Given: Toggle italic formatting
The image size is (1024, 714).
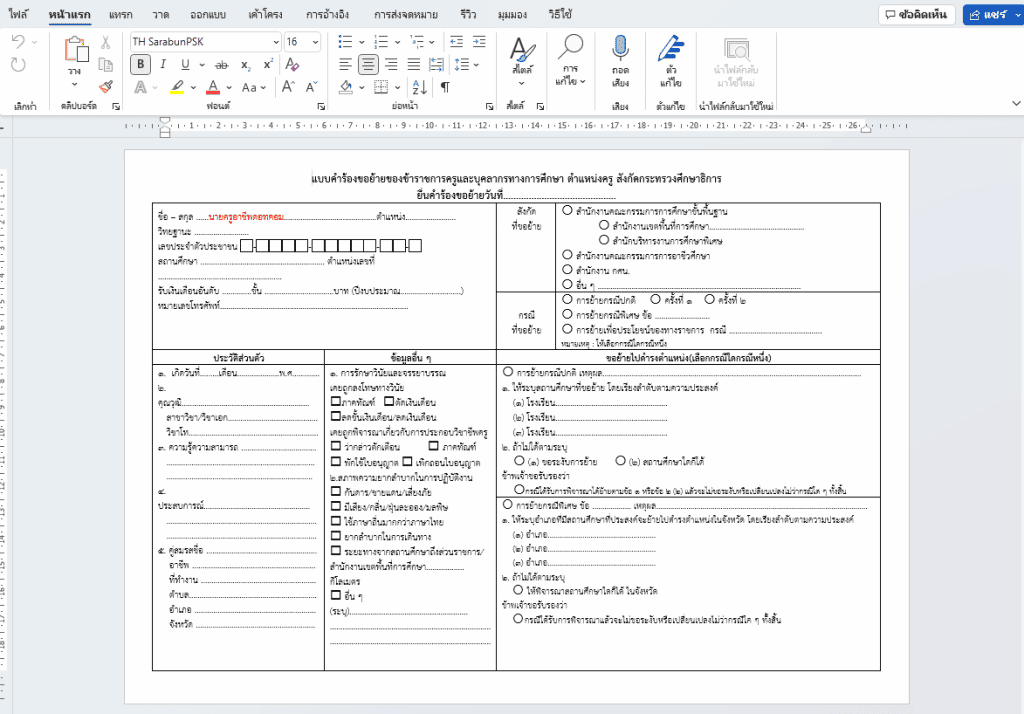Looking at the screenshot, I should click(163, 64).
